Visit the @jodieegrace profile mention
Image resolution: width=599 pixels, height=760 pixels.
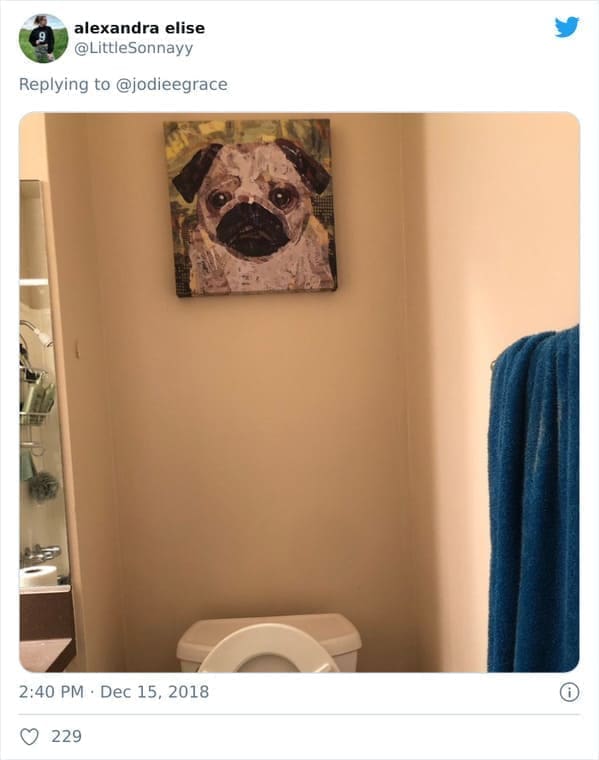(x=172, y=84)
